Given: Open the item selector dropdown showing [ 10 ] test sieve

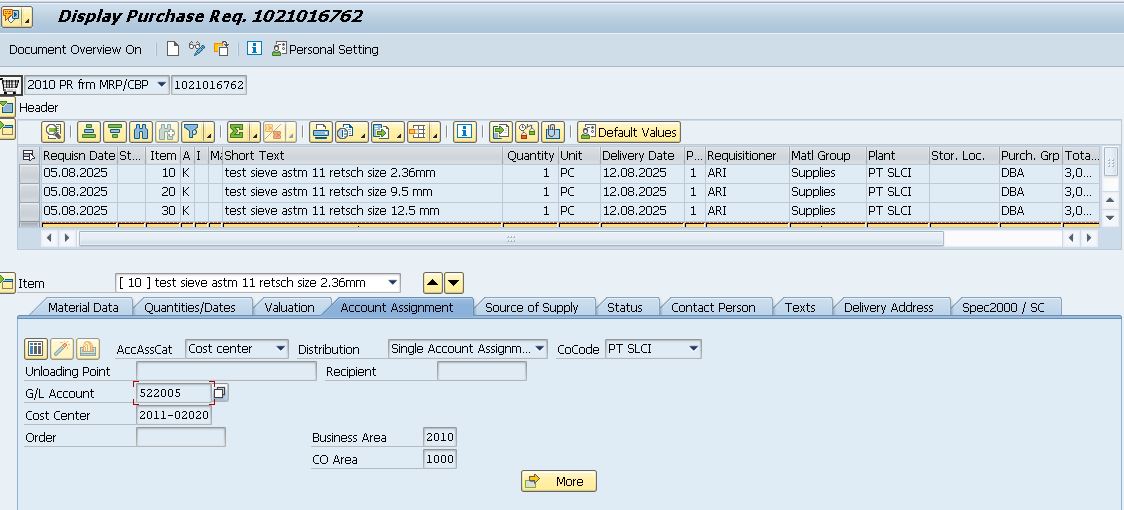Looking at the screenshot, I should (x=392, y=283).
